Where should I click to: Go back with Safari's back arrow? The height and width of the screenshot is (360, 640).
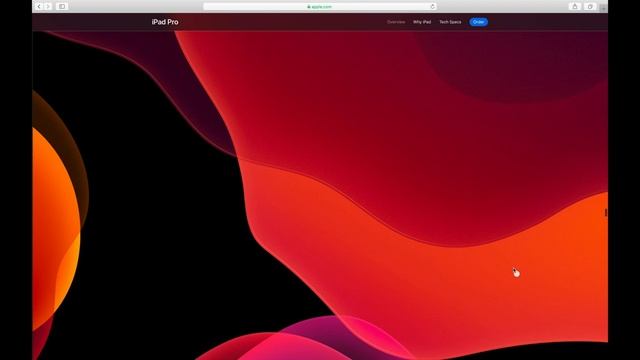(39, 7)
